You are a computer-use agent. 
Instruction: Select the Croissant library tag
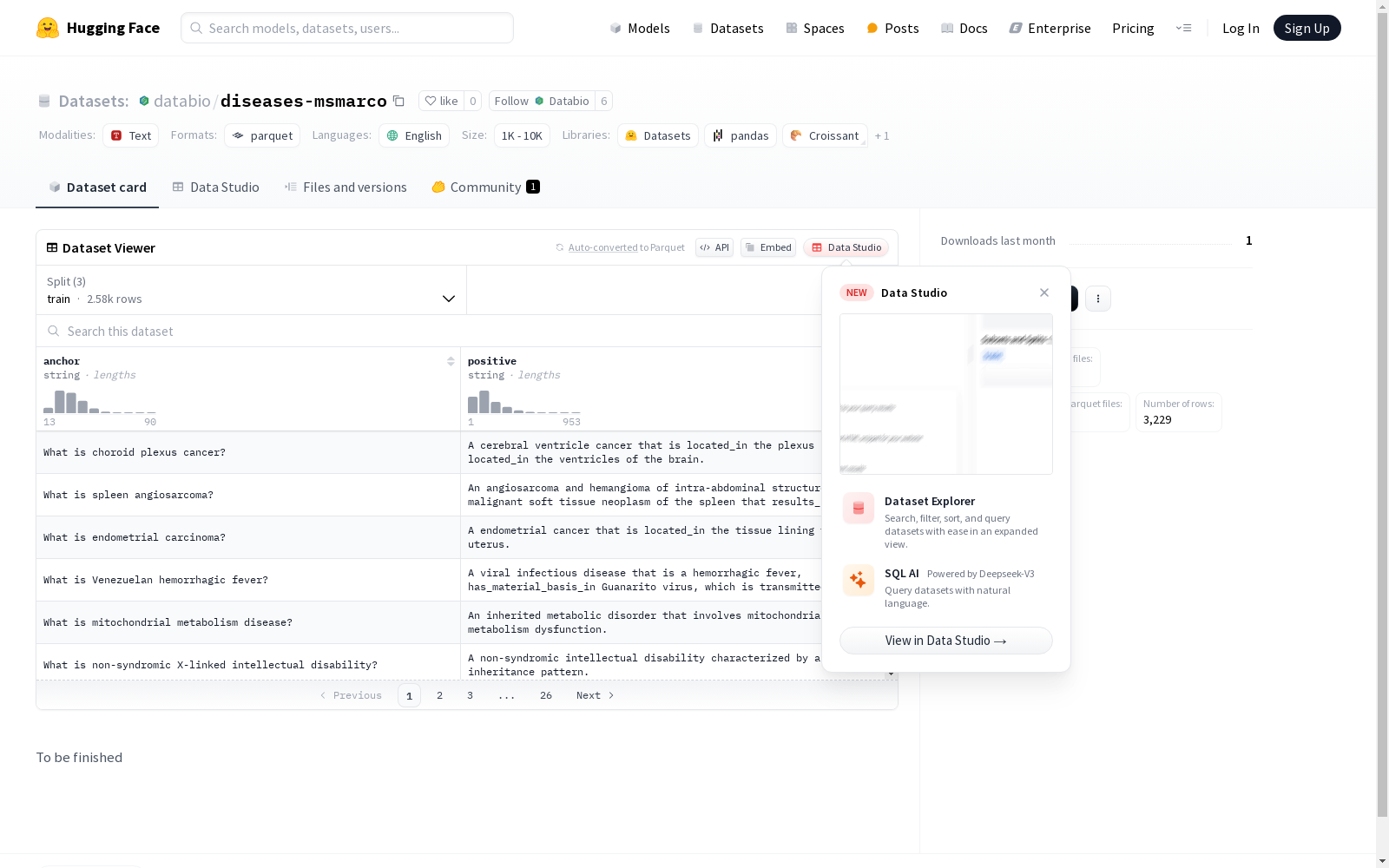825,135
